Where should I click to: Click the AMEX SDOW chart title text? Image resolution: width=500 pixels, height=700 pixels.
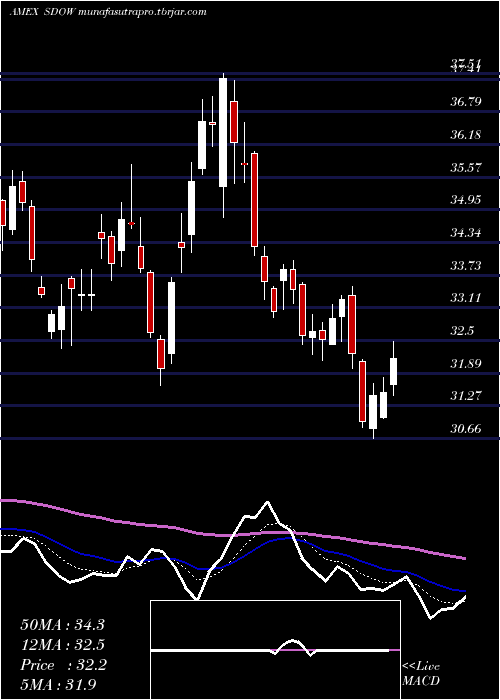tap(108, 12)
